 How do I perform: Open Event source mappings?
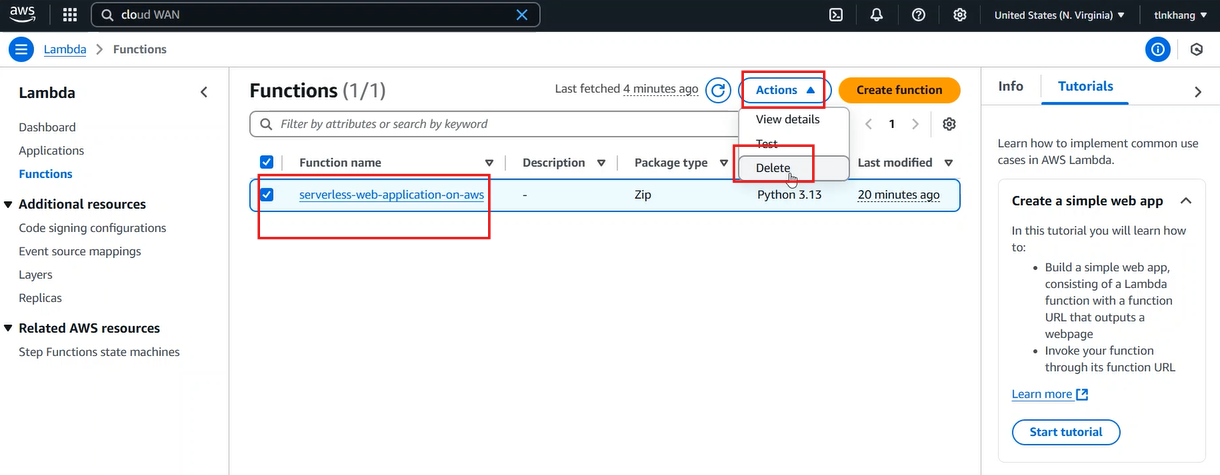80,251
